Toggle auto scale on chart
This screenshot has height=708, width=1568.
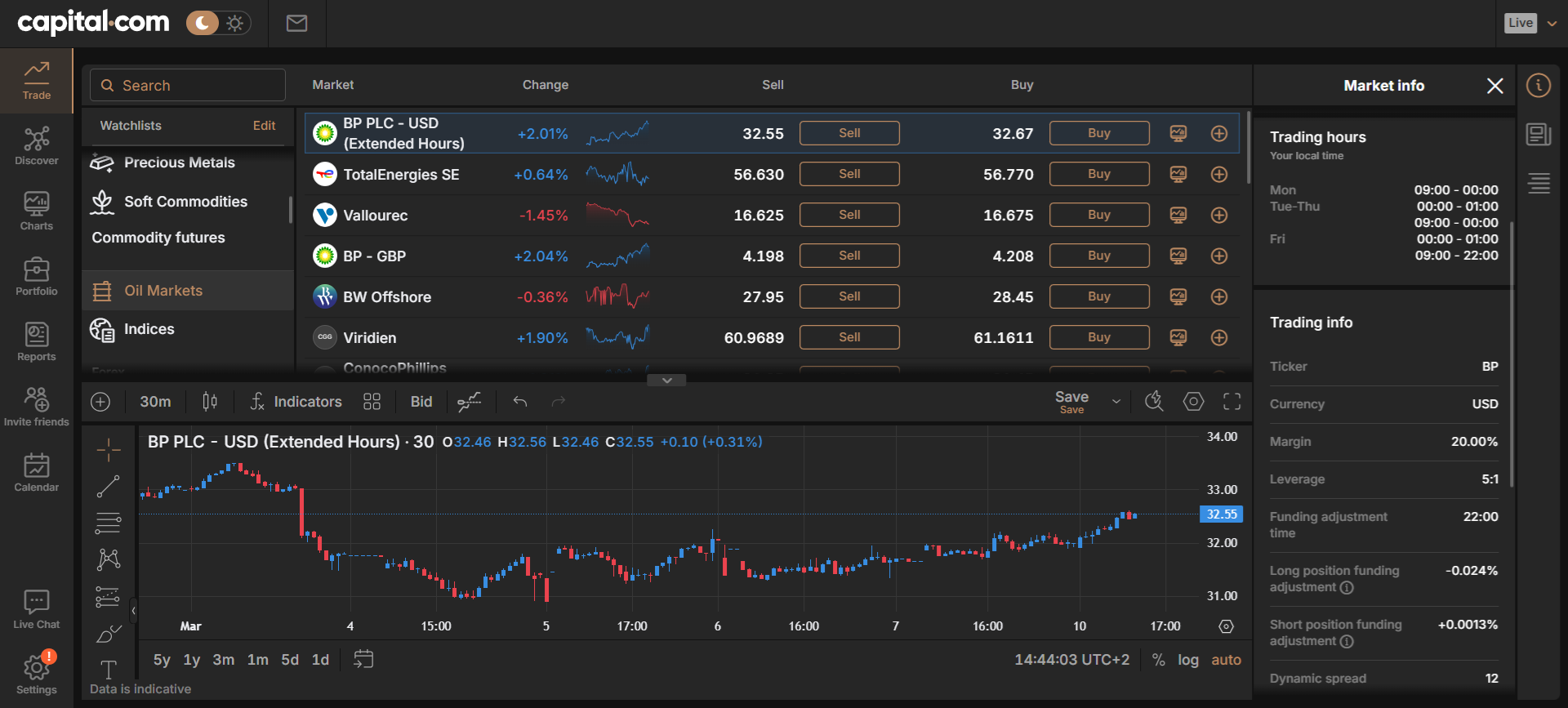tap(1226, 660)
